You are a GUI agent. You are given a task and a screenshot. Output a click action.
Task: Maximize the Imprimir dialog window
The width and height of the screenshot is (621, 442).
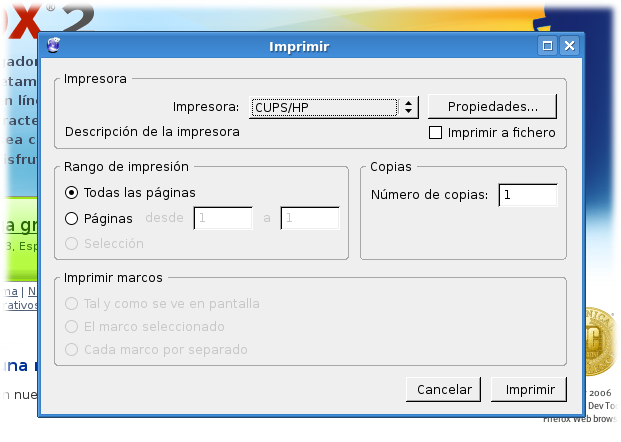[x=547, y=46]
